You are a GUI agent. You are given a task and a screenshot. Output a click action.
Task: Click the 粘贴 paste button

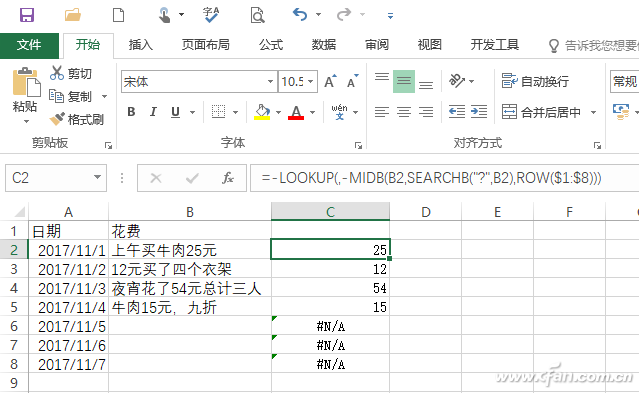click(25, 90)
